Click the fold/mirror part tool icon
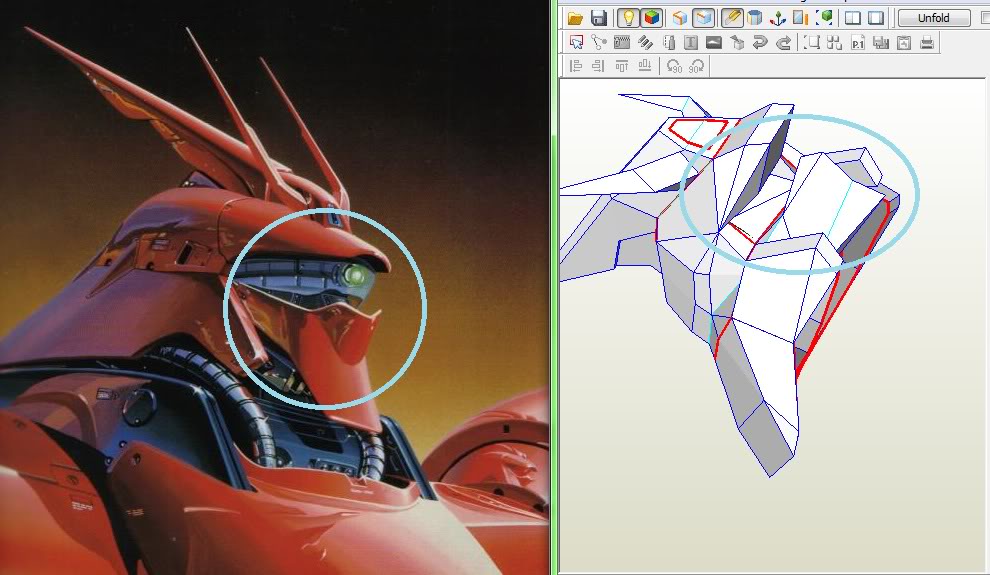The width and height of the screenshot is (990, 575). (668, 42)
